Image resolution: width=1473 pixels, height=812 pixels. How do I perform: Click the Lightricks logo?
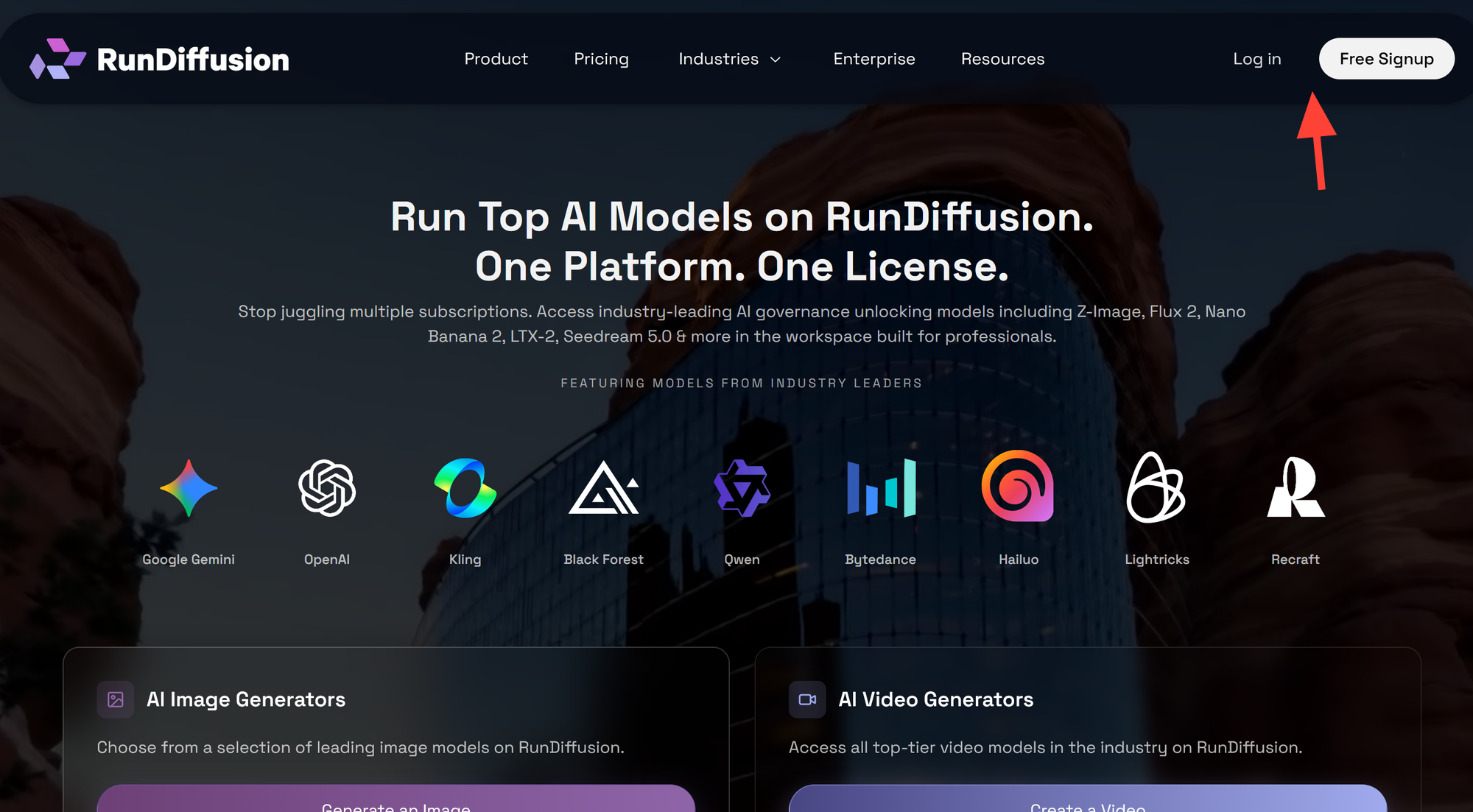pos(1157,487)
